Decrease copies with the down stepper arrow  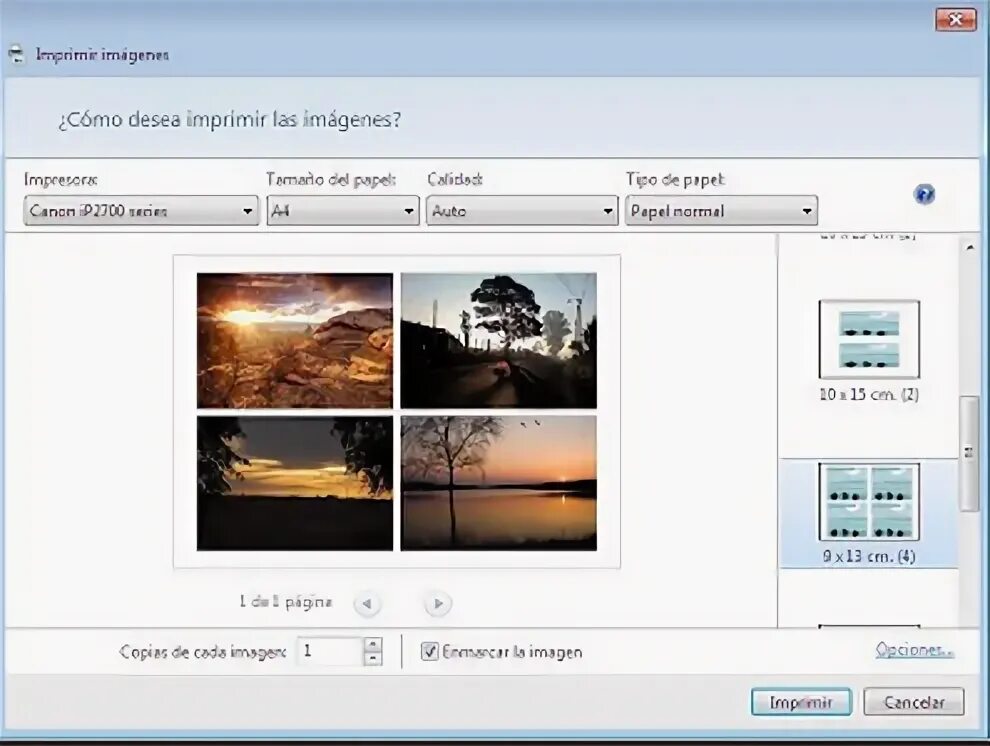click(x=373, y=658)
